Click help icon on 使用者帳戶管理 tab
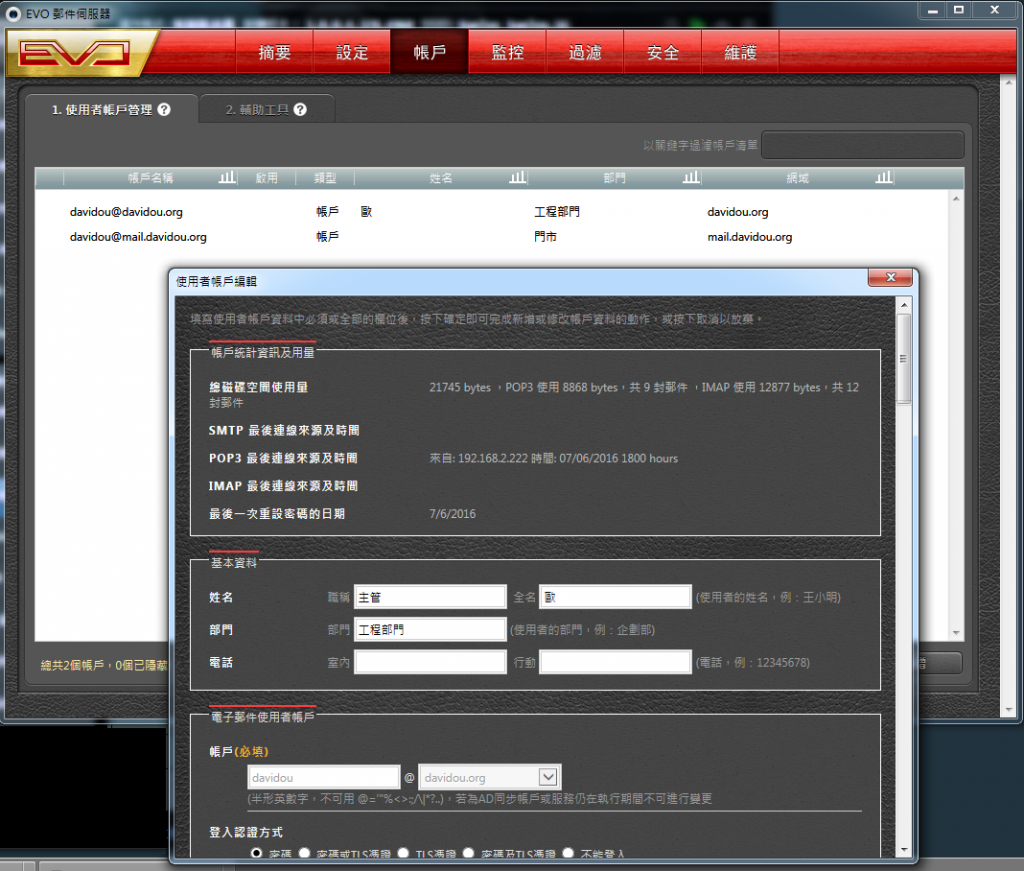The width and height of the screenshot is (1024, 871). pyautogui.click(x=164, y=110)
